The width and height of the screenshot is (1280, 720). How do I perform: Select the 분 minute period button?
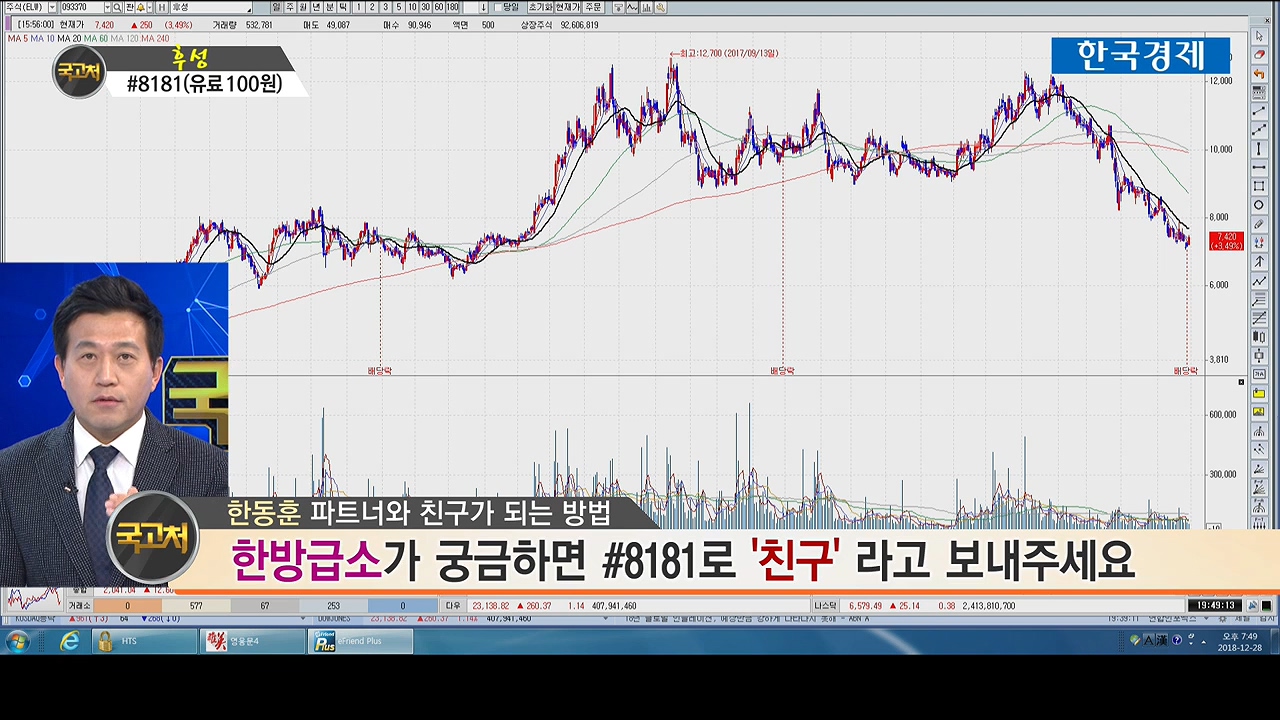coord(330,8)
